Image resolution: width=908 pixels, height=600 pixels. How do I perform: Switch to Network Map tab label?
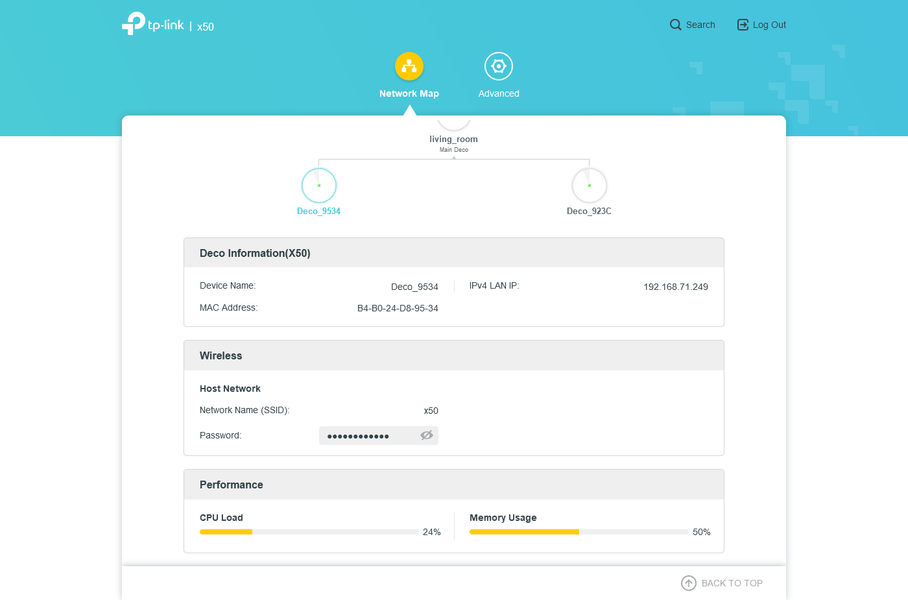pos(409,94)
